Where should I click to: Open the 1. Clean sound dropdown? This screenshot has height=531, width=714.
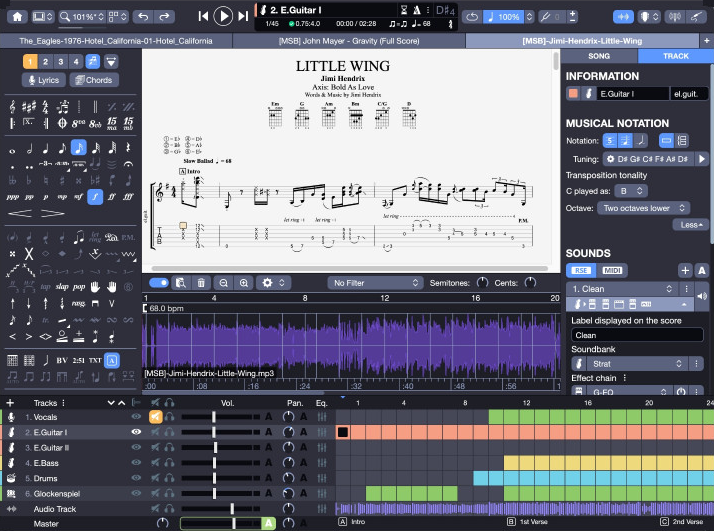pyautogui.click(x=622, y=289)
